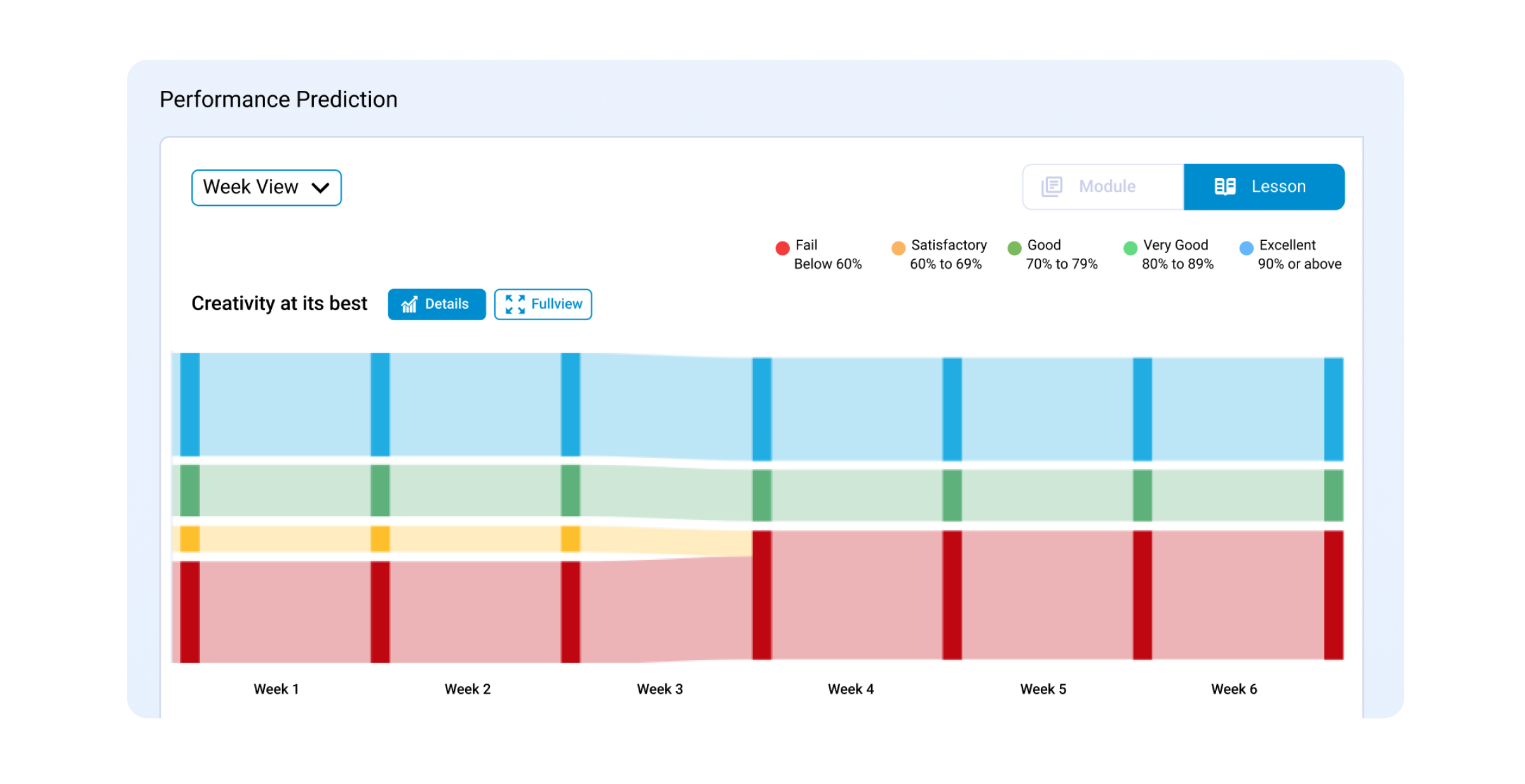Click the Week 4 axis label
Screen dimensions: 1525x784
[x=851, y=689]
